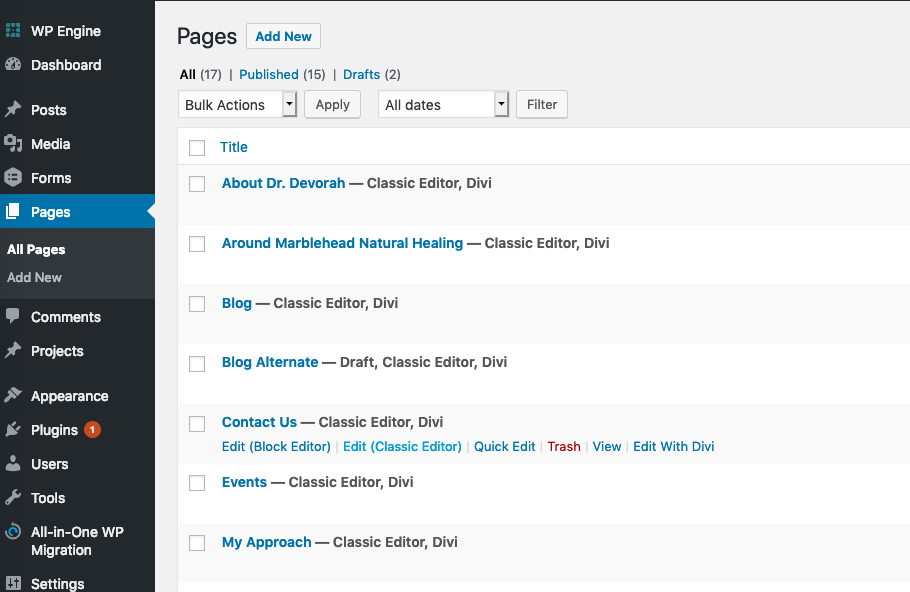The image size is (910, 592).
Task: Expand the All dates dropdown
Action: 443,104
